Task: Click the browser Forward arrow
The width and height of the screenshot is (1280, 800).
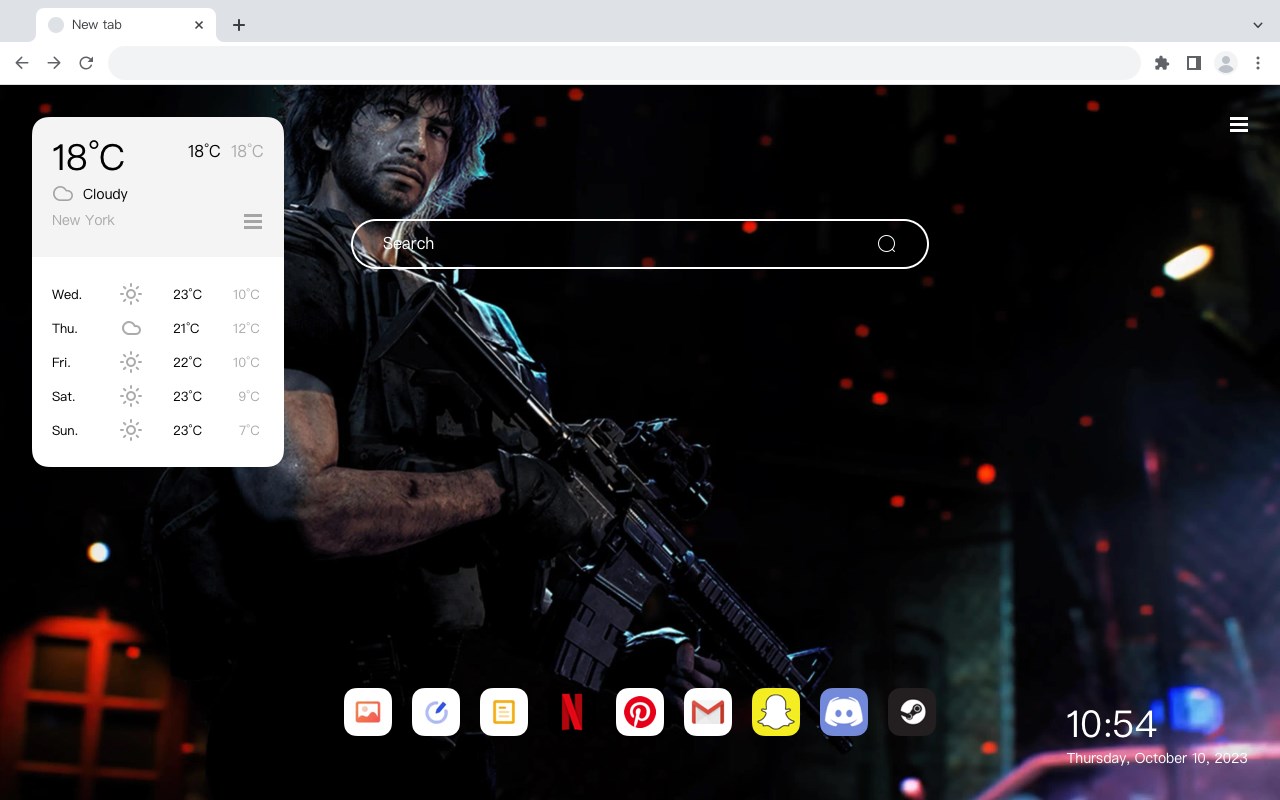Action: coord(54,63)
